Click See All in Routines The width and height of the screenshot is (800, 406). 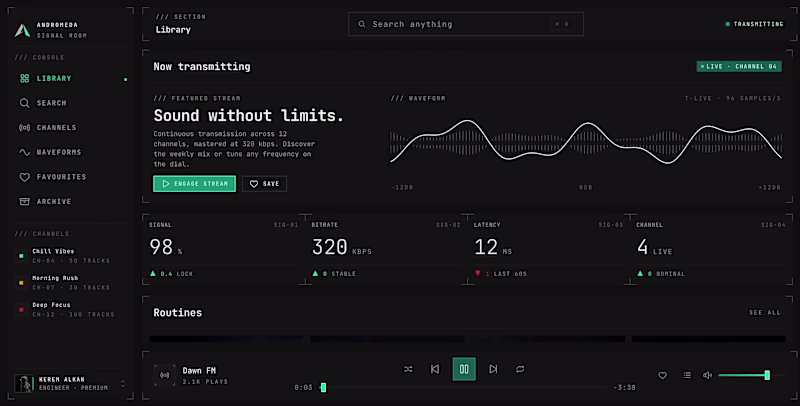(764, 313)
